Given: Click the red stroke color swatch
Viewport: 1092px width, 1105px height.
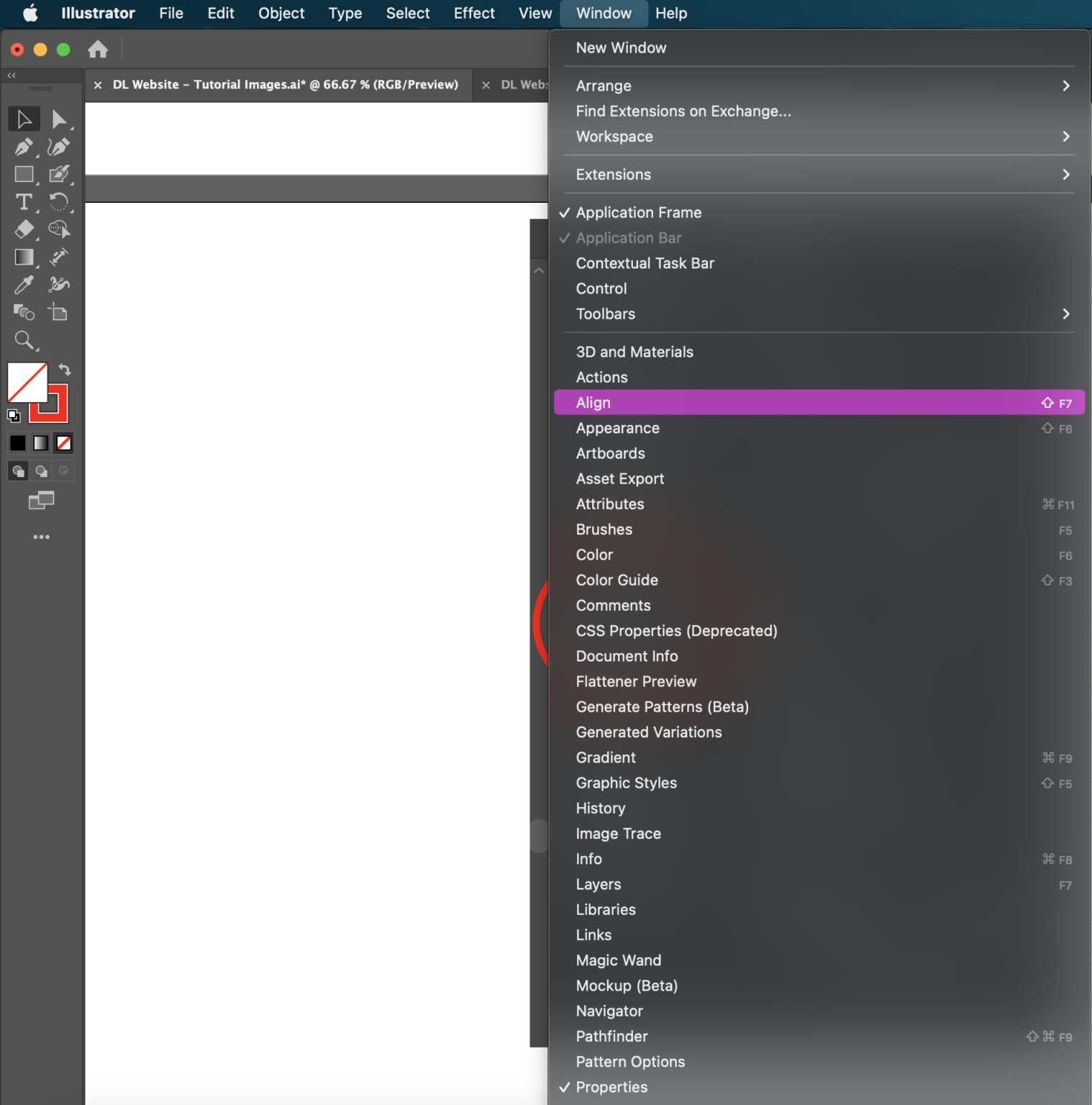Looking at the screenshot, I should [48, 403].
